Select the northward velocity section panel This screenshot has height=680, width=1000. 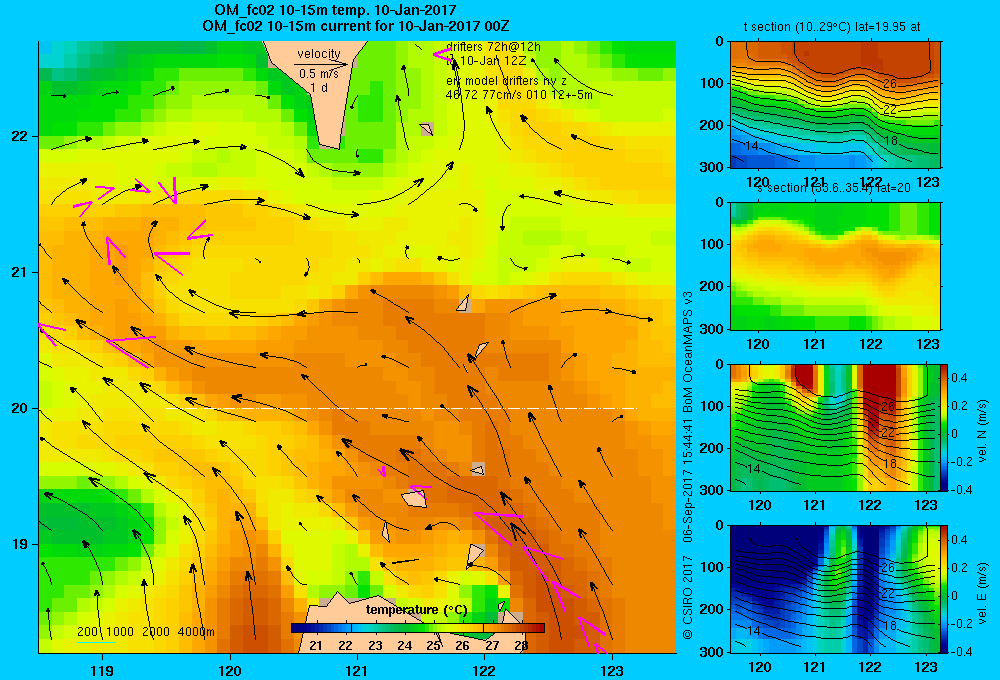tap(835, 427)
